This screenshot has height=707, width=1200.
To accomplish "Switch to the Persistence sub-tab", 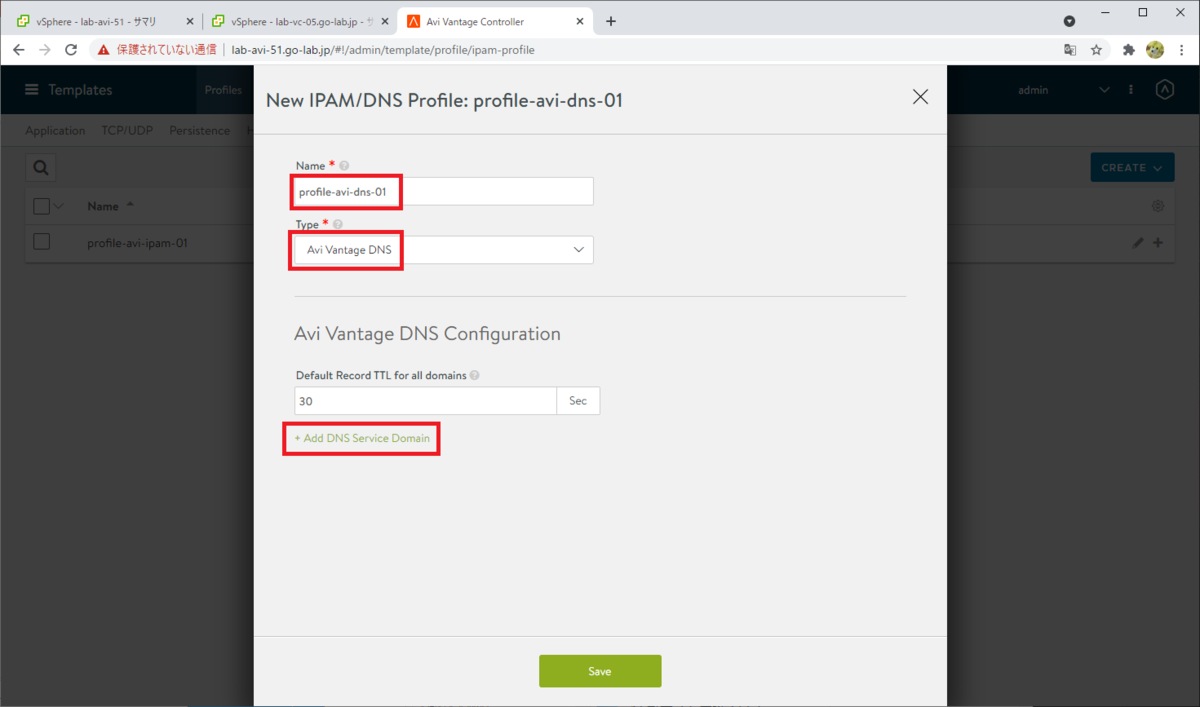I will (x=199, y=131).
